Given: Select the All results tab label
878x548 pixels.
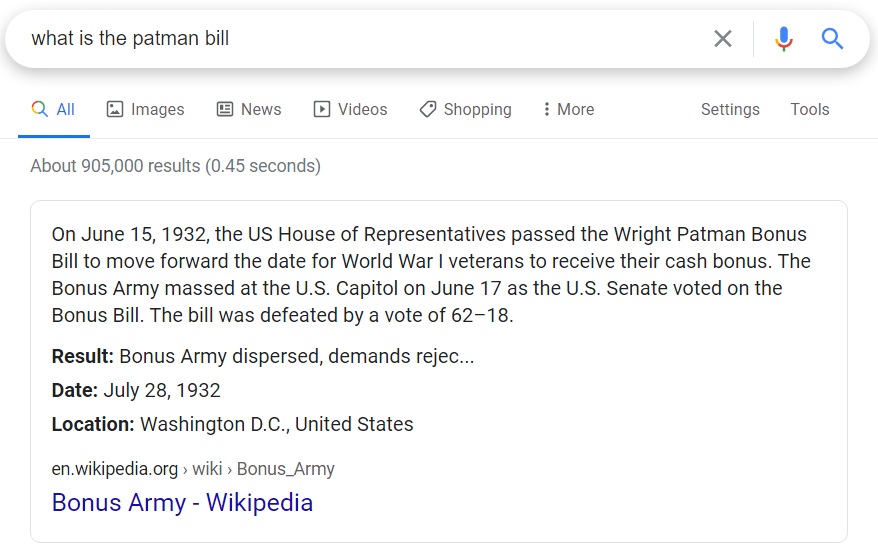Looking at the screenshot, I should (66, 109).
